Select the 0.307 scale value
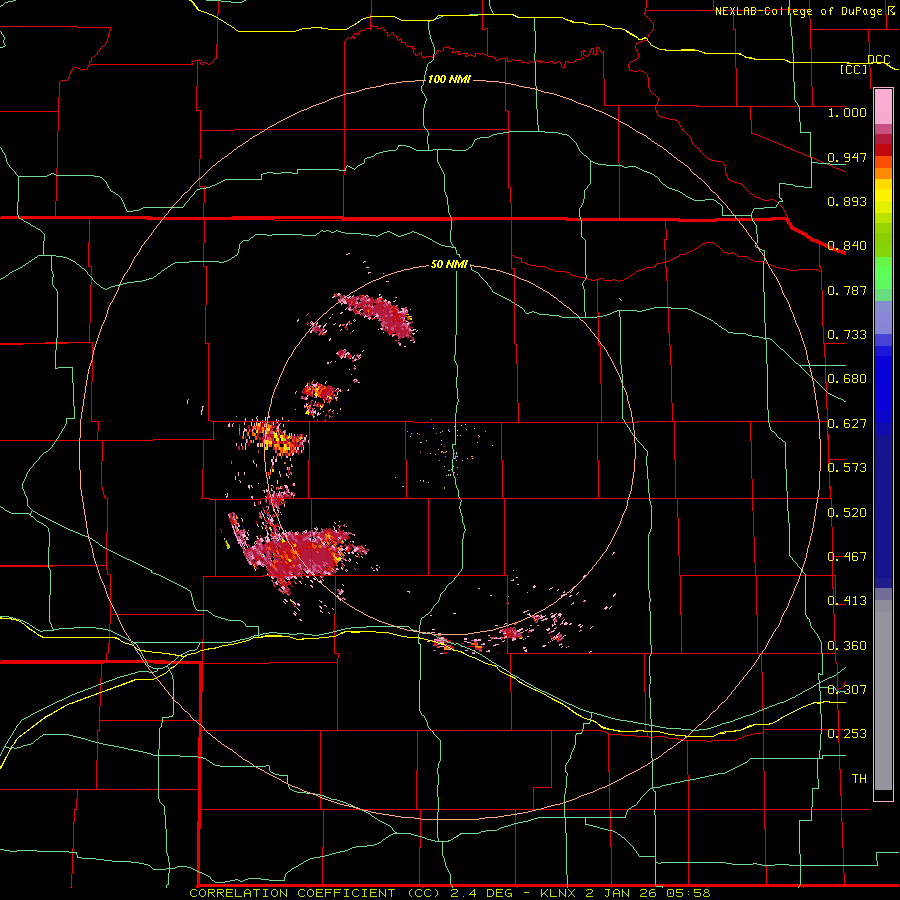 (847, 690)
